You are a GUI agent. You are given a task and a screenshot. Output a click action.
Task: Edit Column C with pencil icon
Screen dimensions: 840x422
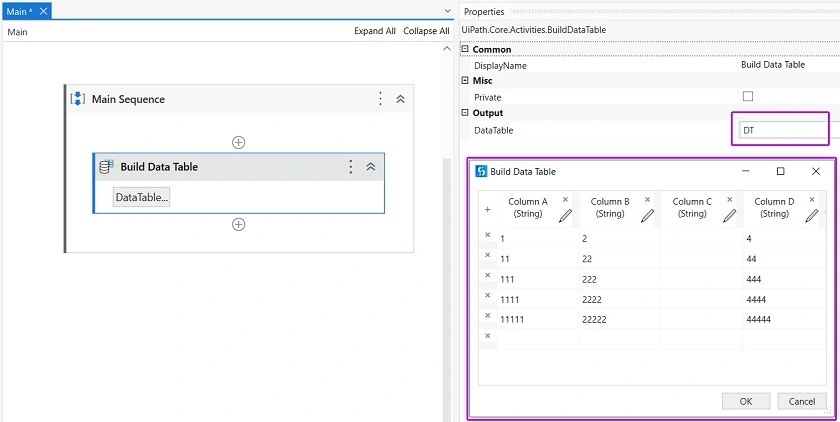coord(729,215)
